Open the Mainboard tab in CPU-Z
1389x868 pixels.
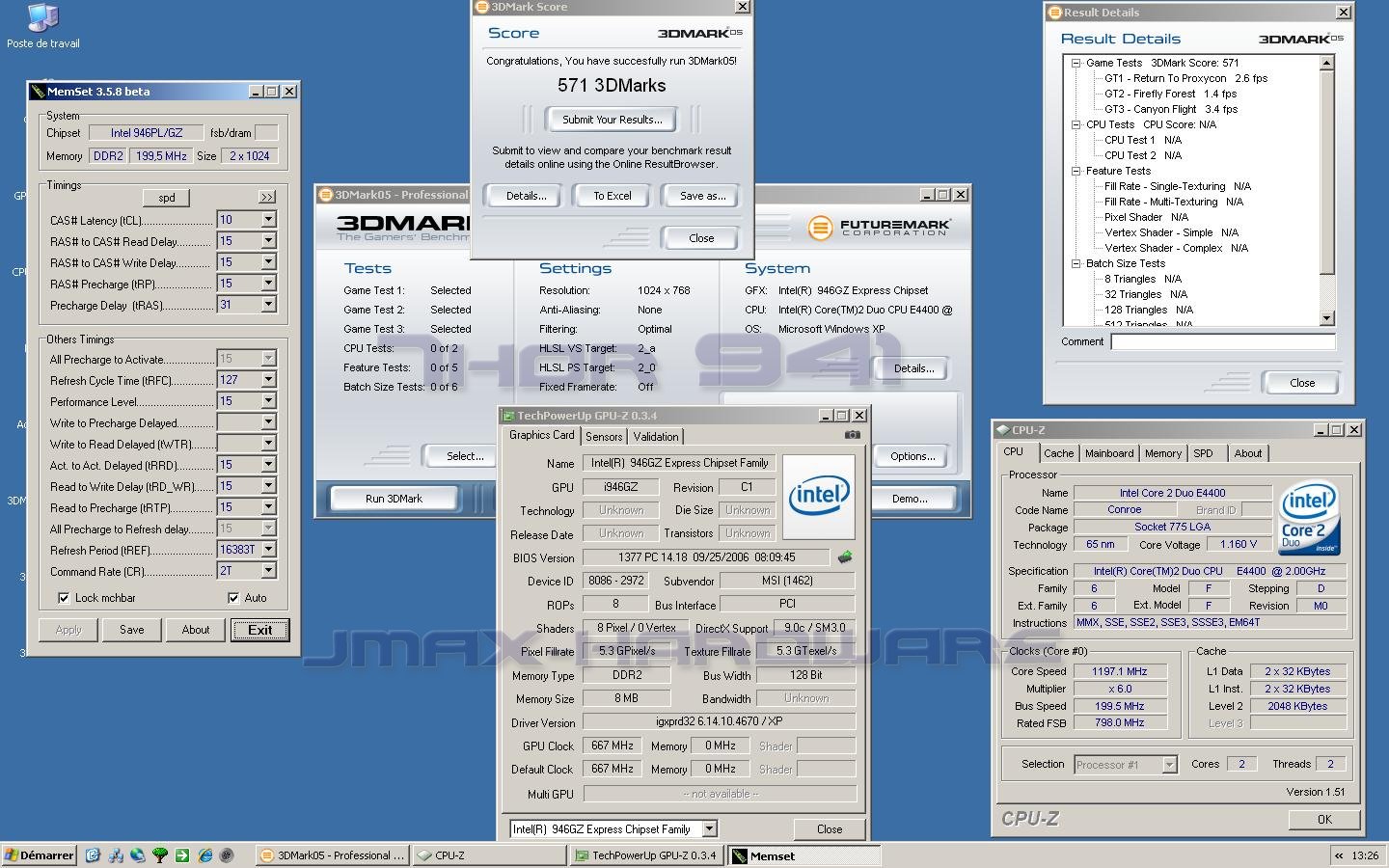coord(1109,453)
